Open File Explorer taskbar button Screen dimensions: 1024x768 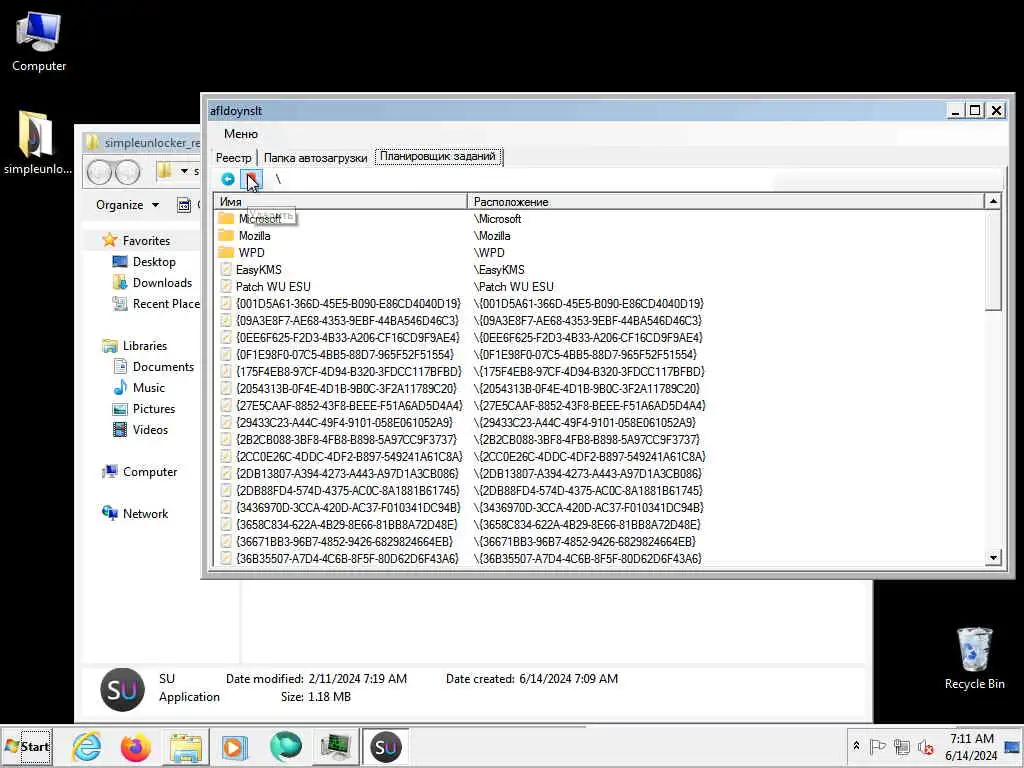(x=185, y=746)
